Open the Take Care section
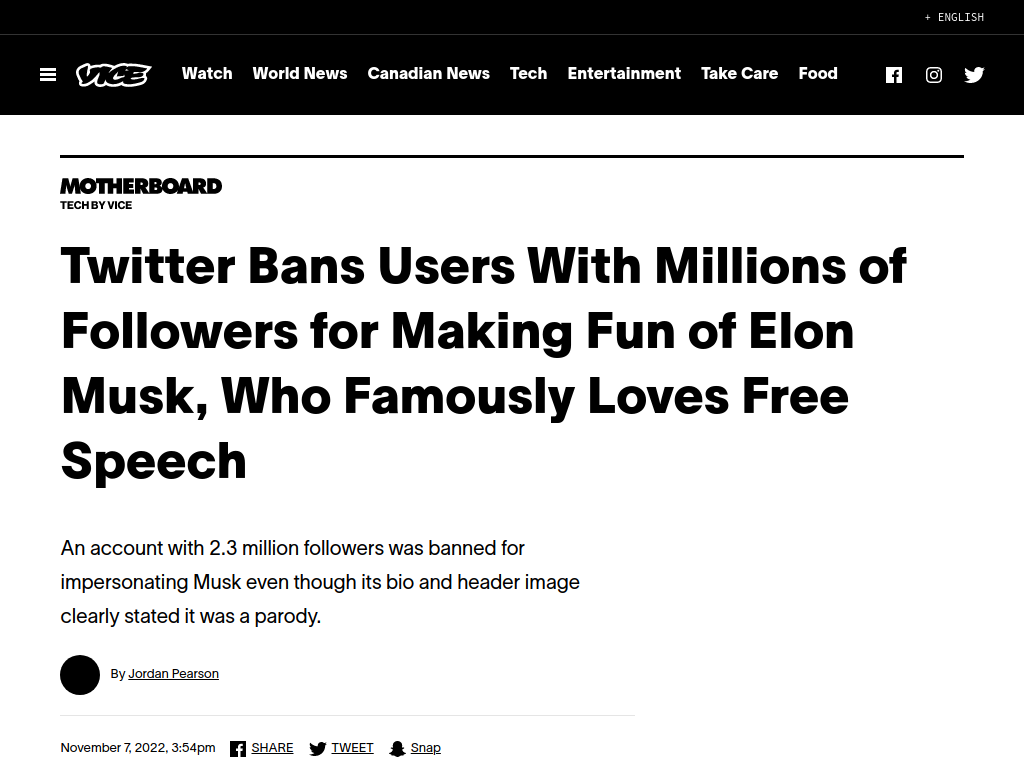This screenshot has height=768, width=1024. coord(739,73)
